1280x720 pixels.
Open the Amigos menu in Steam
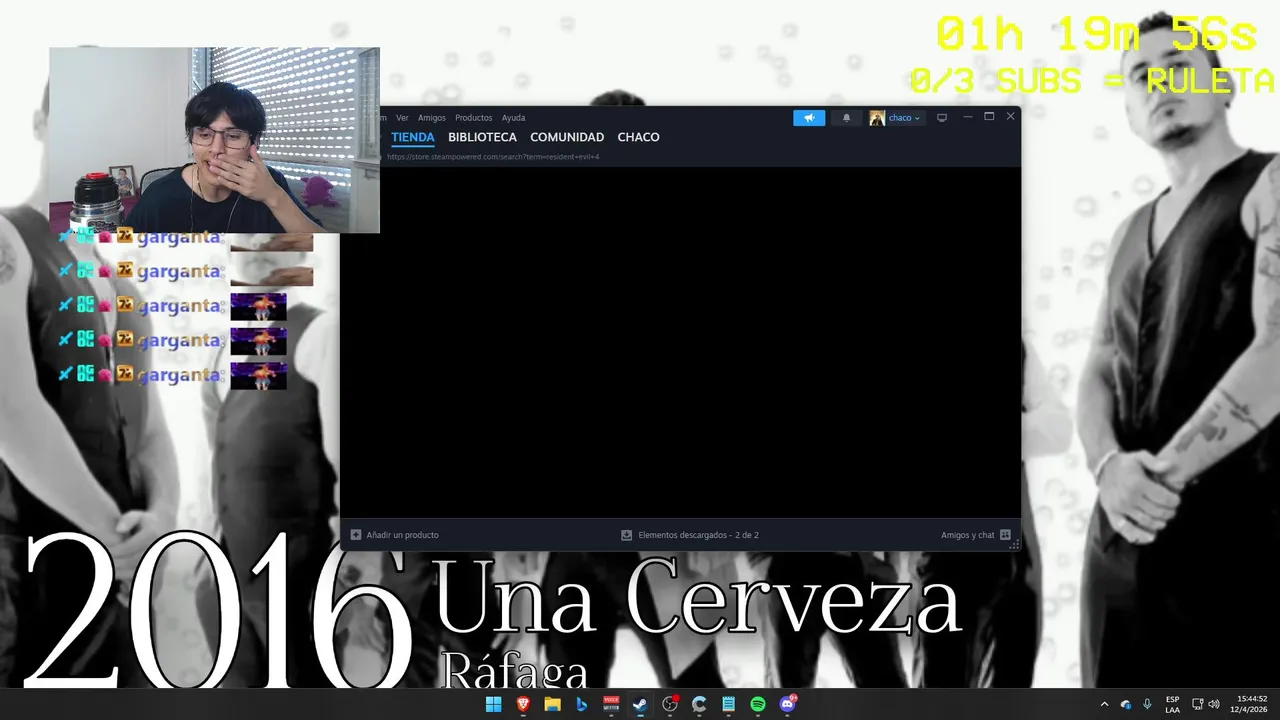coord(432,118)
